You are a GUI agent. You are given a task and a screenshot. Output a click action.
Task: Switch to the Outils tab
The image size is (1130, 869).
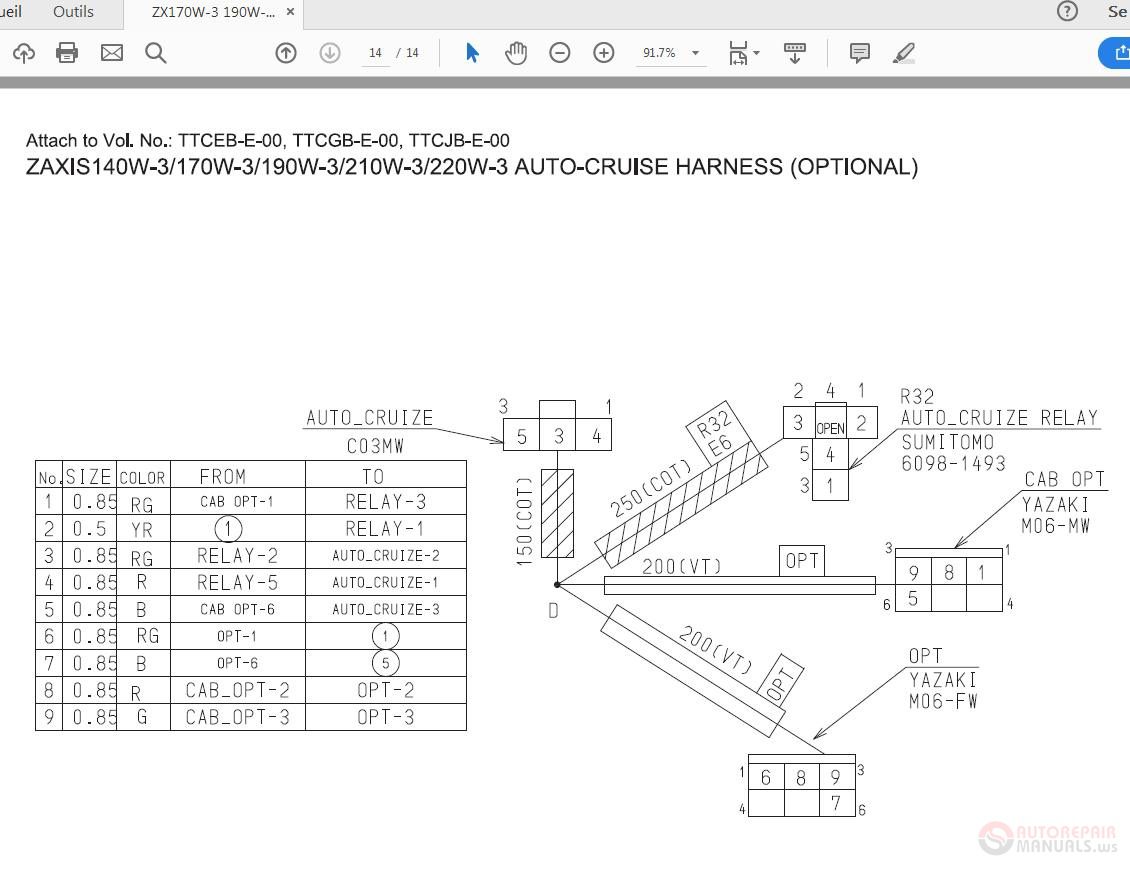74,12
